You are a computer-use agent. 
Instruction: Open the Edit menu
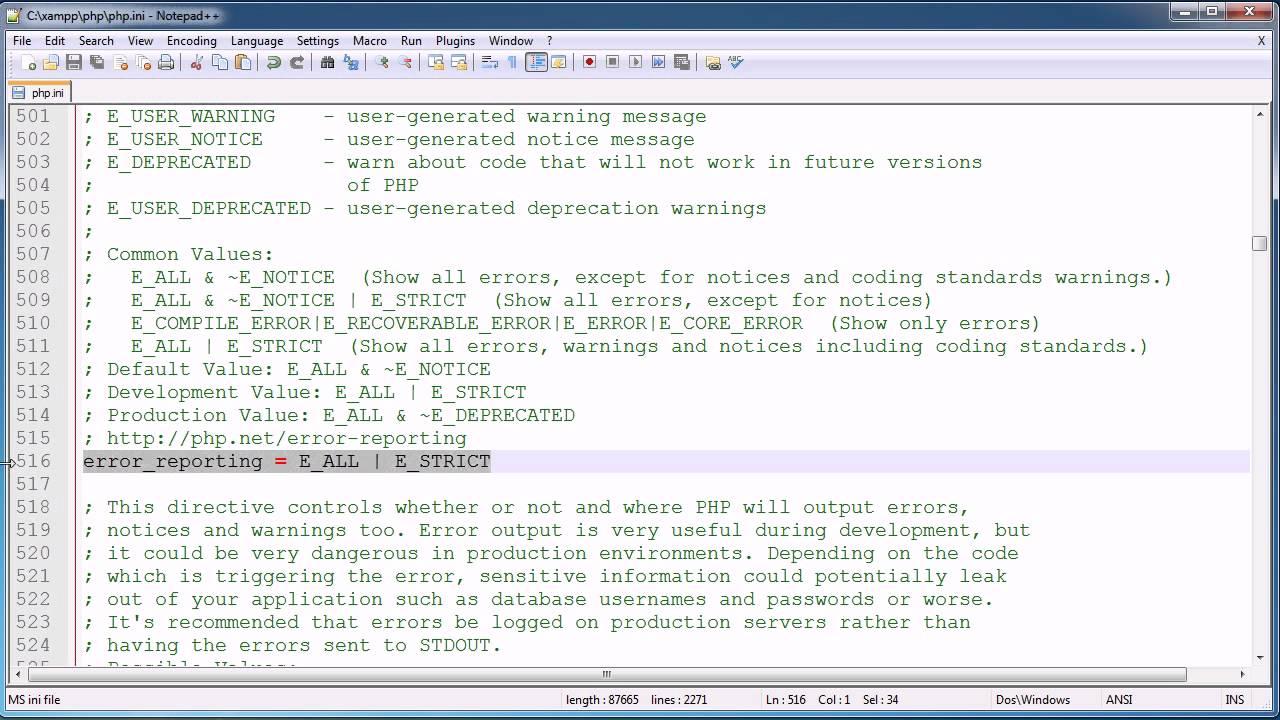tap(55, 41)
